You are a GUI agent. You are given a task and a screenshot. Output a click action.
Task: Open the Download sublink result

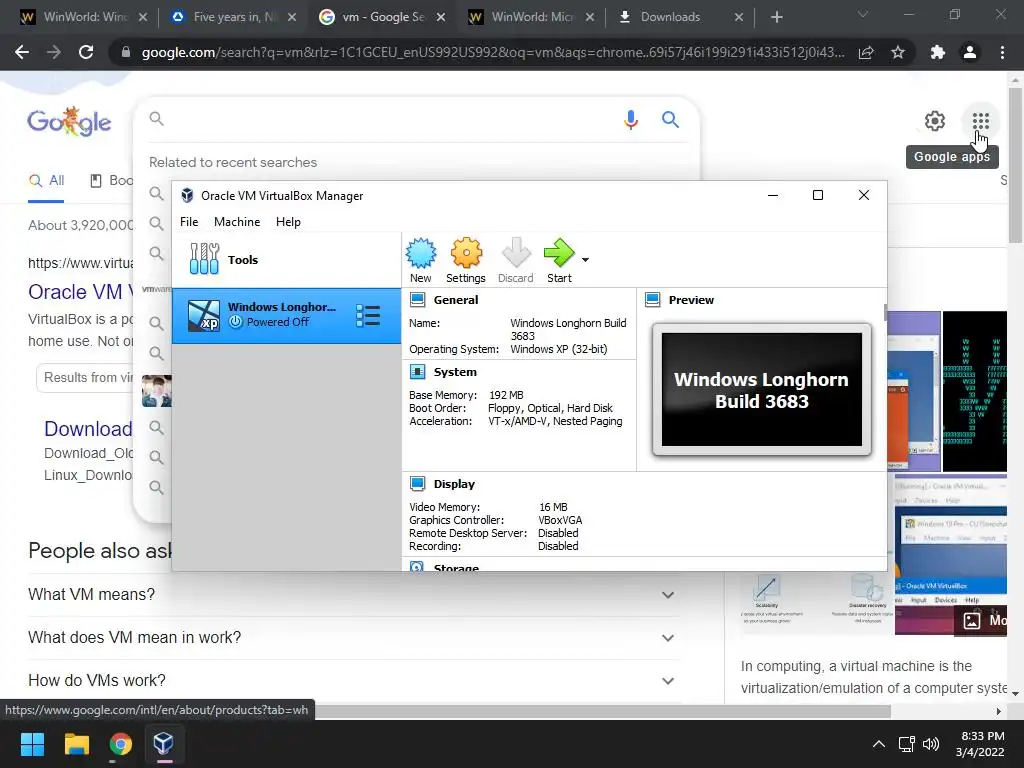click(88, 428)
